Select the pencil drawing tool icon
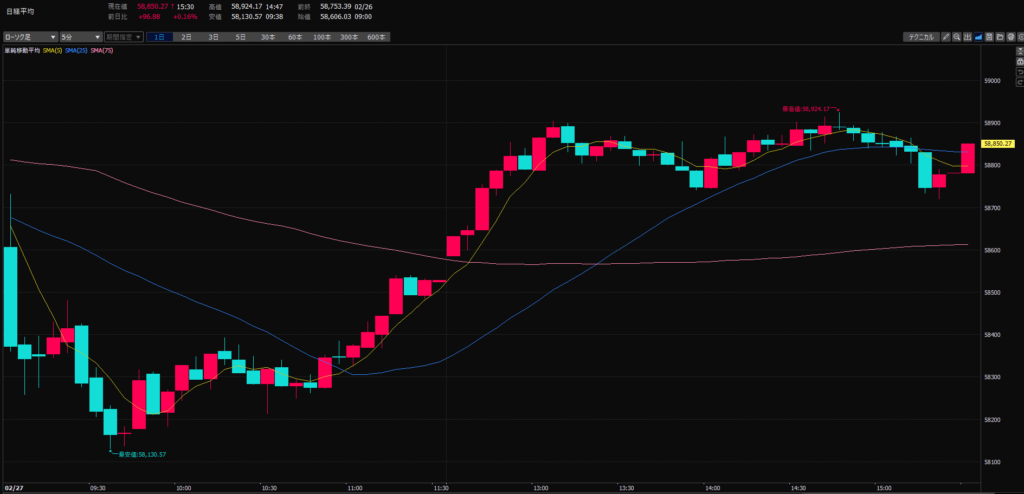1024x494 pixels. tap(946, 37)
